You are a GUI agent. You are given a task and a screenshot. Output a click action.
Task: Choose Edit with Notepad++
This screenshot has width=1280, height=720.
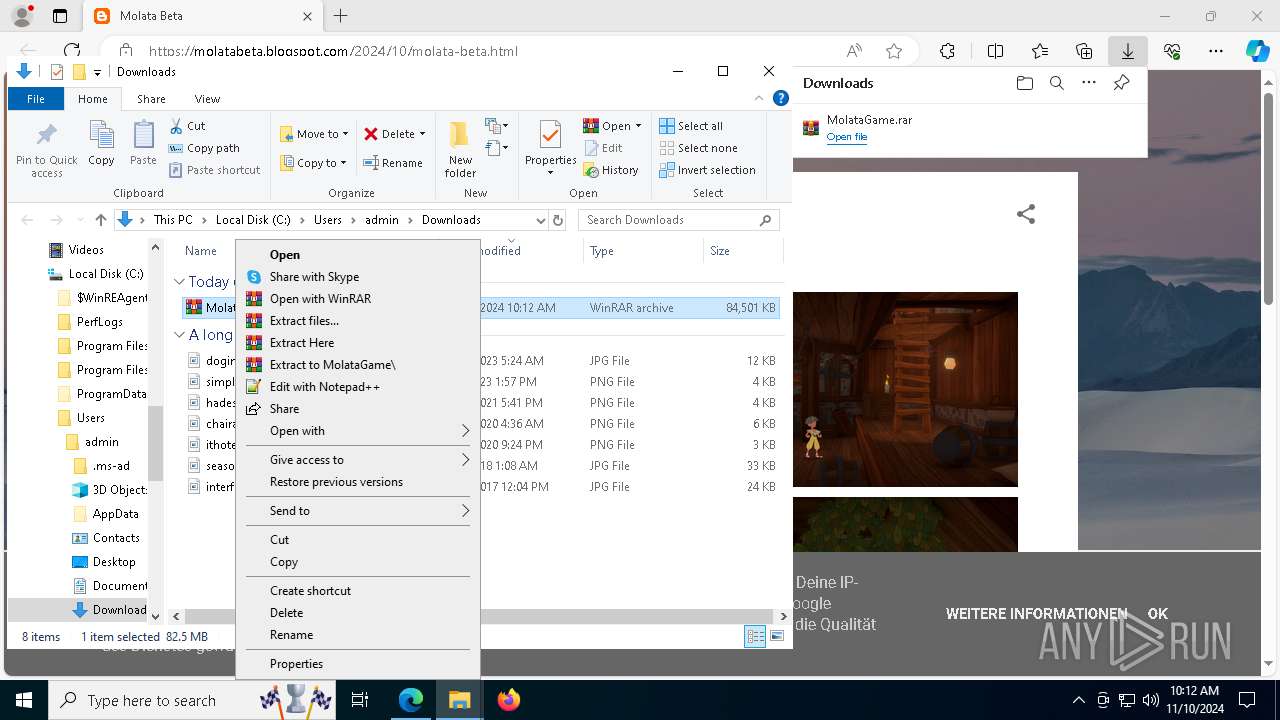(324, 387)
